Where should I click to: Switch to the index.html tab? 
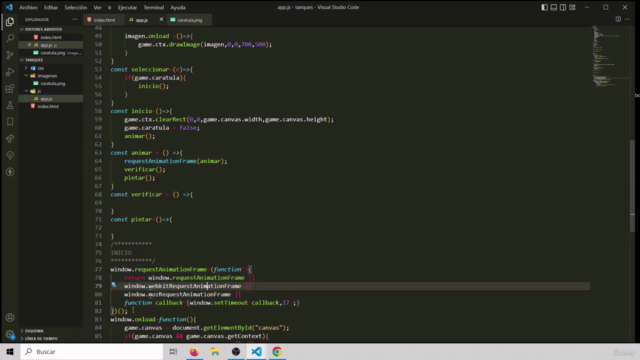click(104, 20)
